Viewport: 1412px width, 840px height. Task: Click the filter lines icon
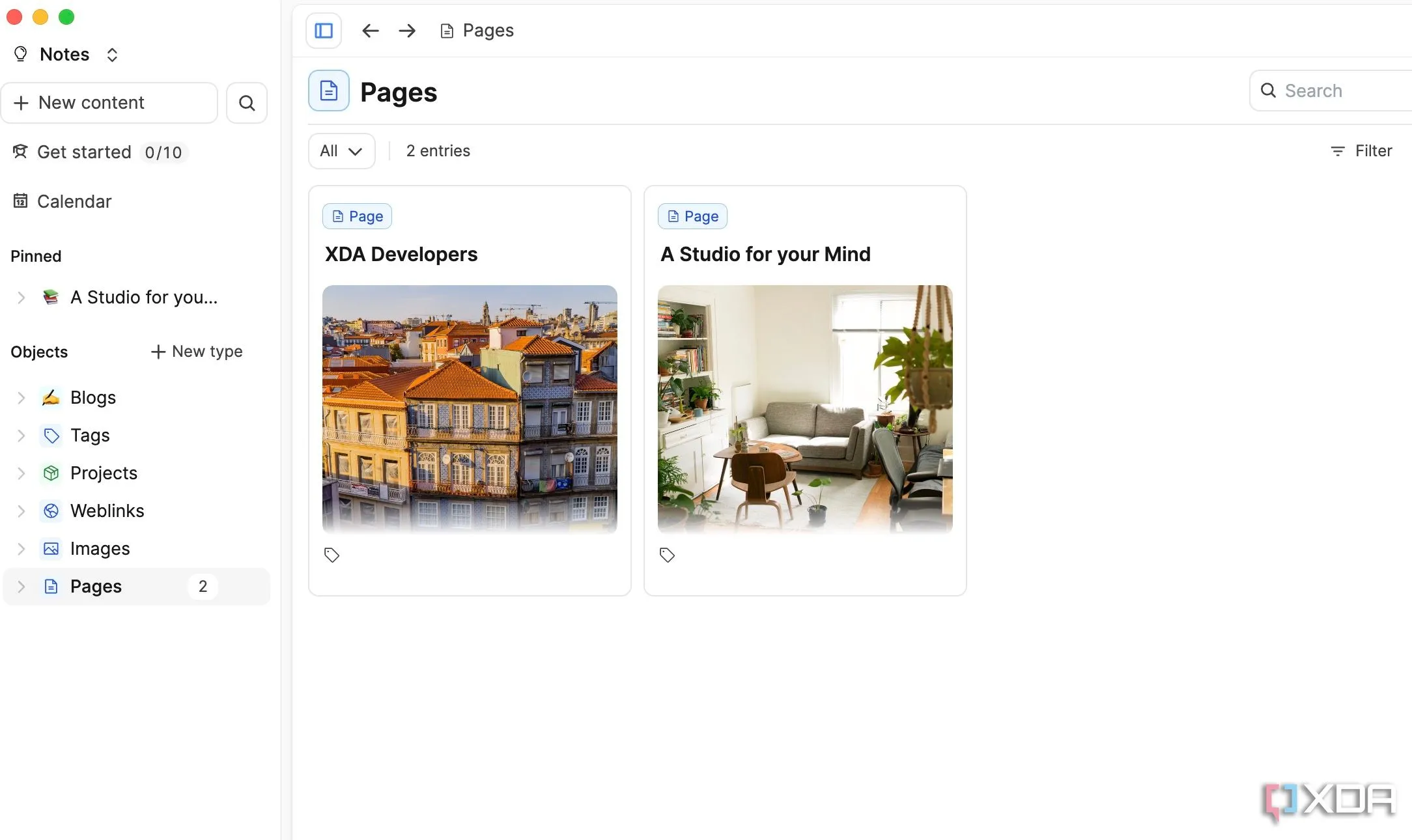click(x=1338, y=151)
